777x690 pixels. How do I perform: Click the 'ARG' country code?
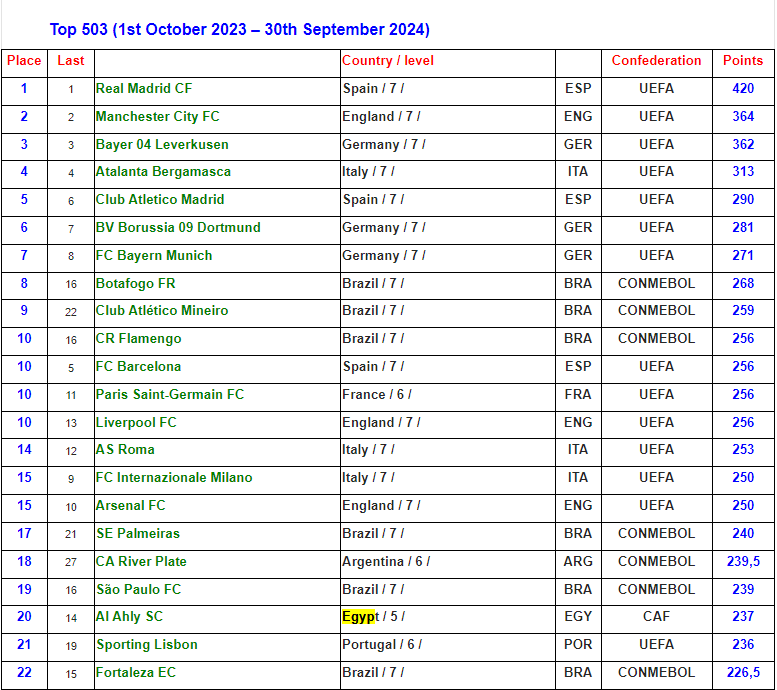tap(578, 562)
